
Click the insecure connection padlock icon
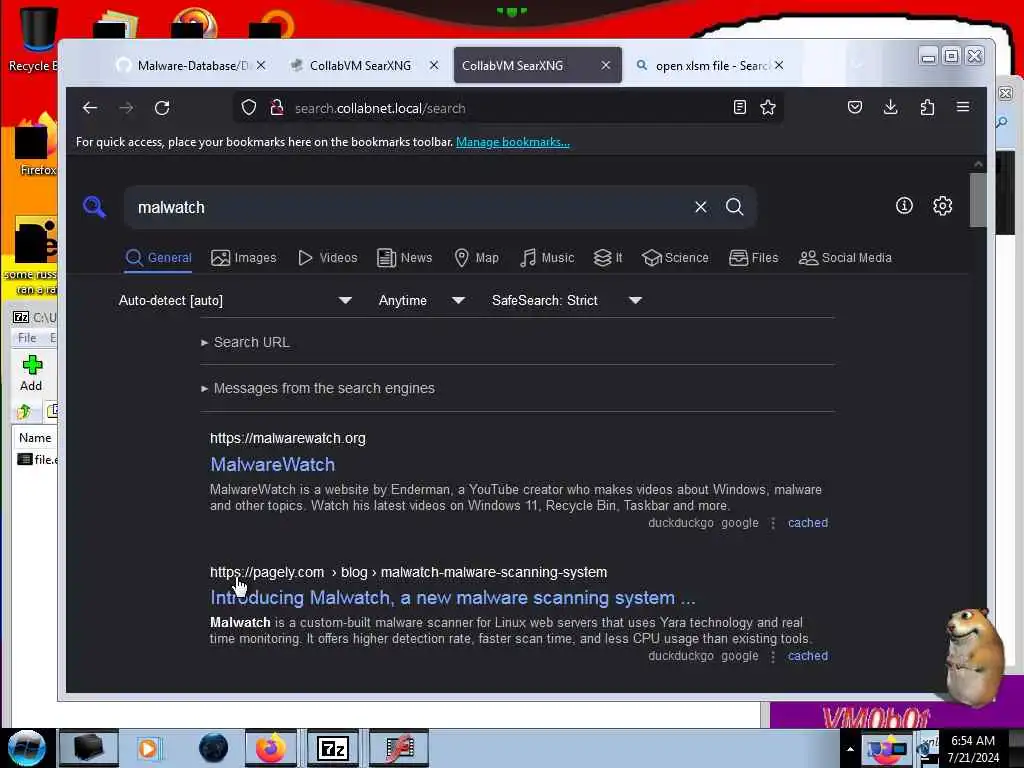(x=277, y=108)
